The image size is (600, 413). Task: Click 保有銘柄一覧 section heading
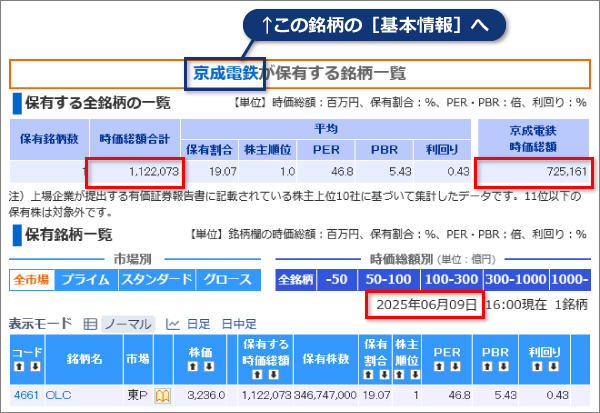point(68,235)
